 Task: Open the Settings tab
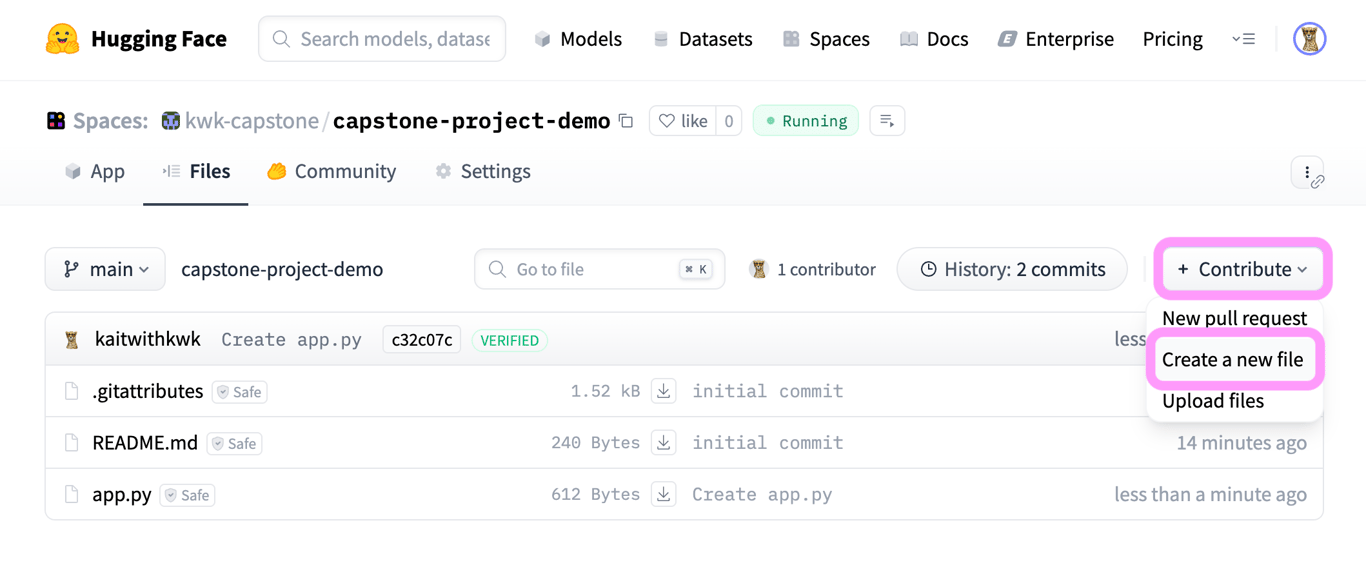[x=483, y=171]
